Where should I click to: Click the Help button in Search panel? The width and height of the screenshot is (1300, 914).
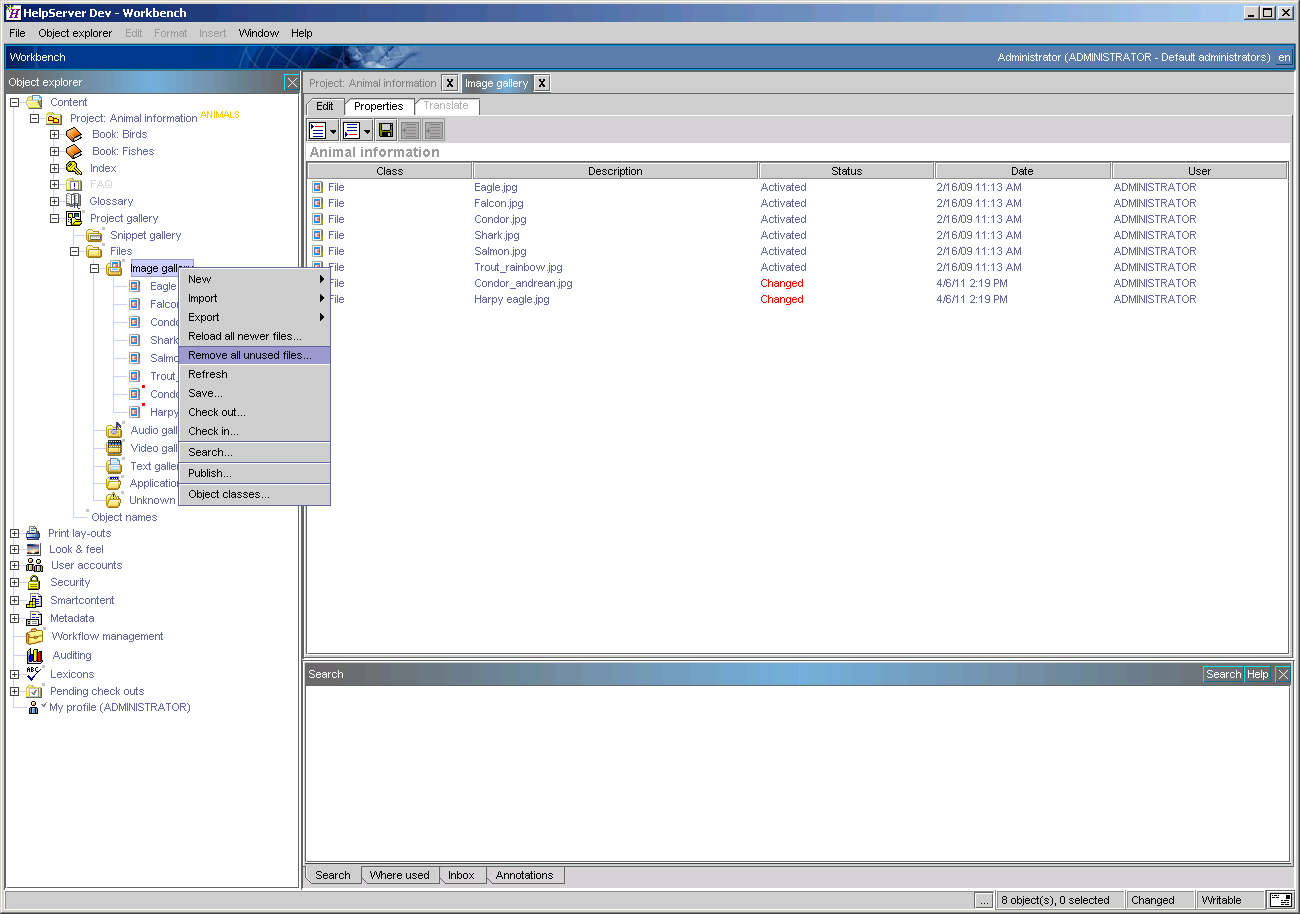(x=1257, y=674)
